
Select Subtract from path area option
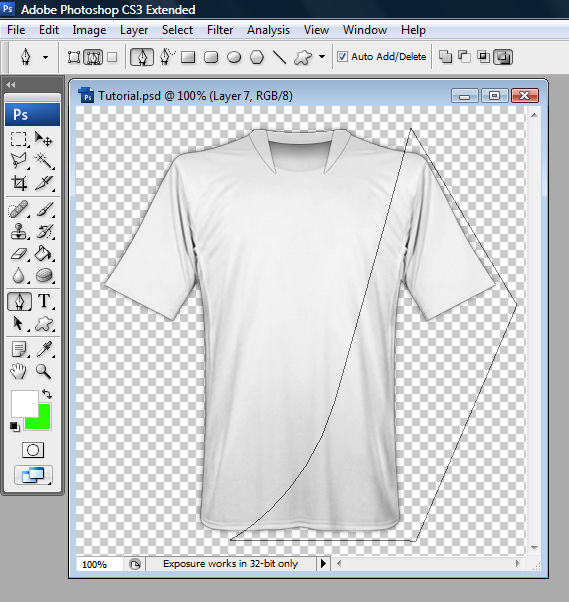465,57
